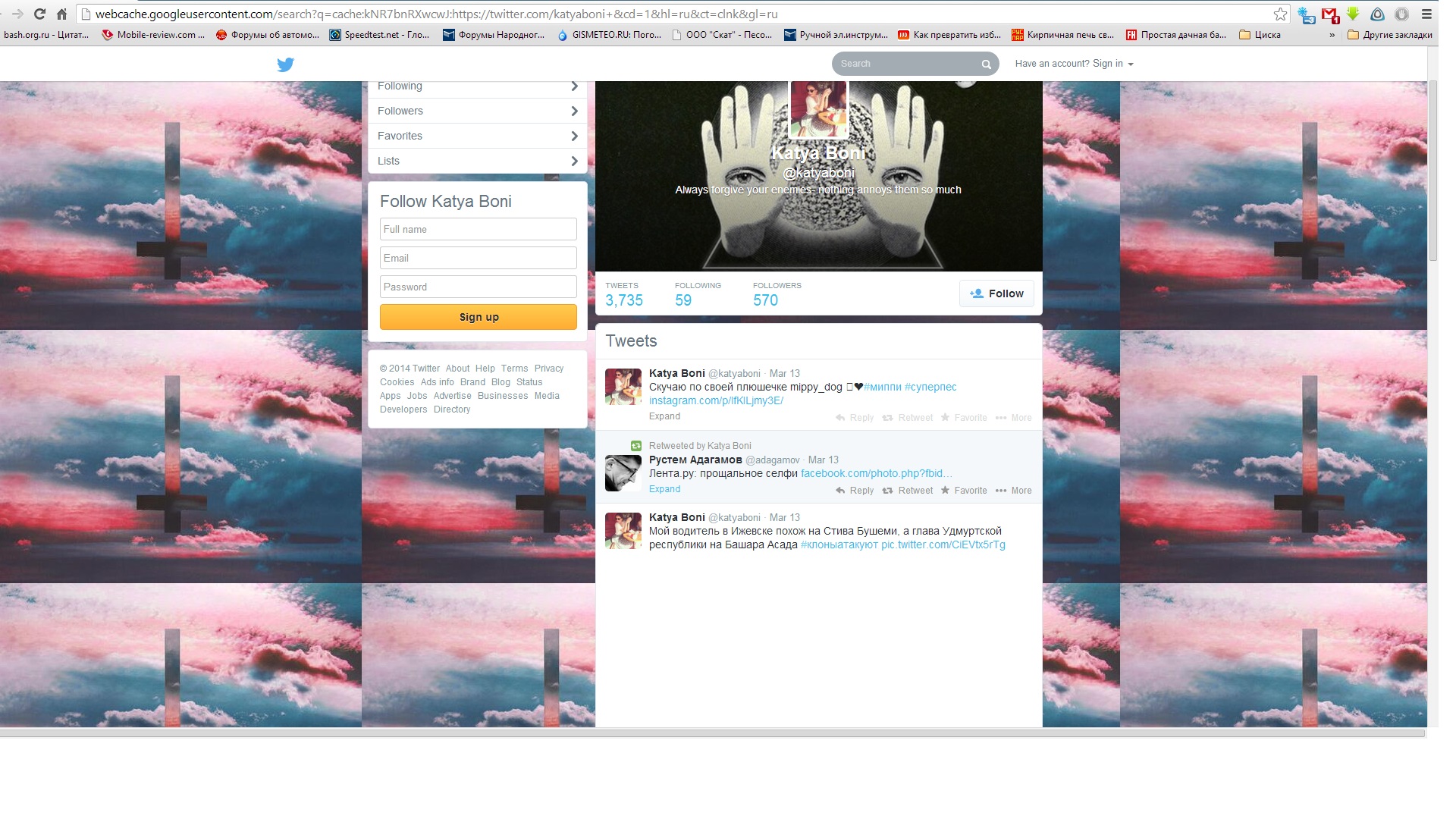This screenshot has height=819, width=1456.
Task: Focus the Password field
Action: tap(479, 287)
